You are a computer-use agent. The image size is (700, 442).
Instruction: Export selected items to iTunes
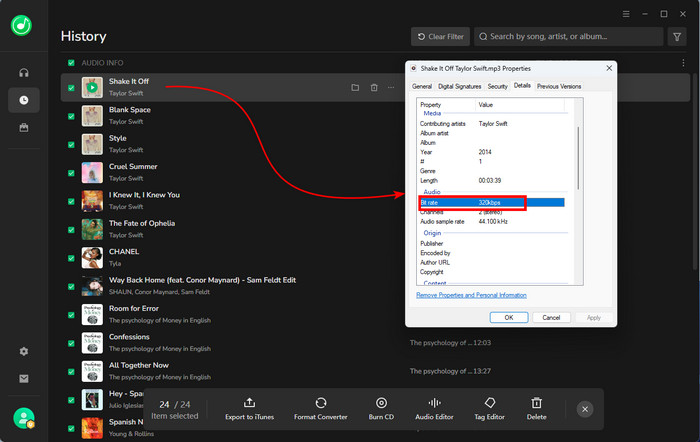coord(250,409)
